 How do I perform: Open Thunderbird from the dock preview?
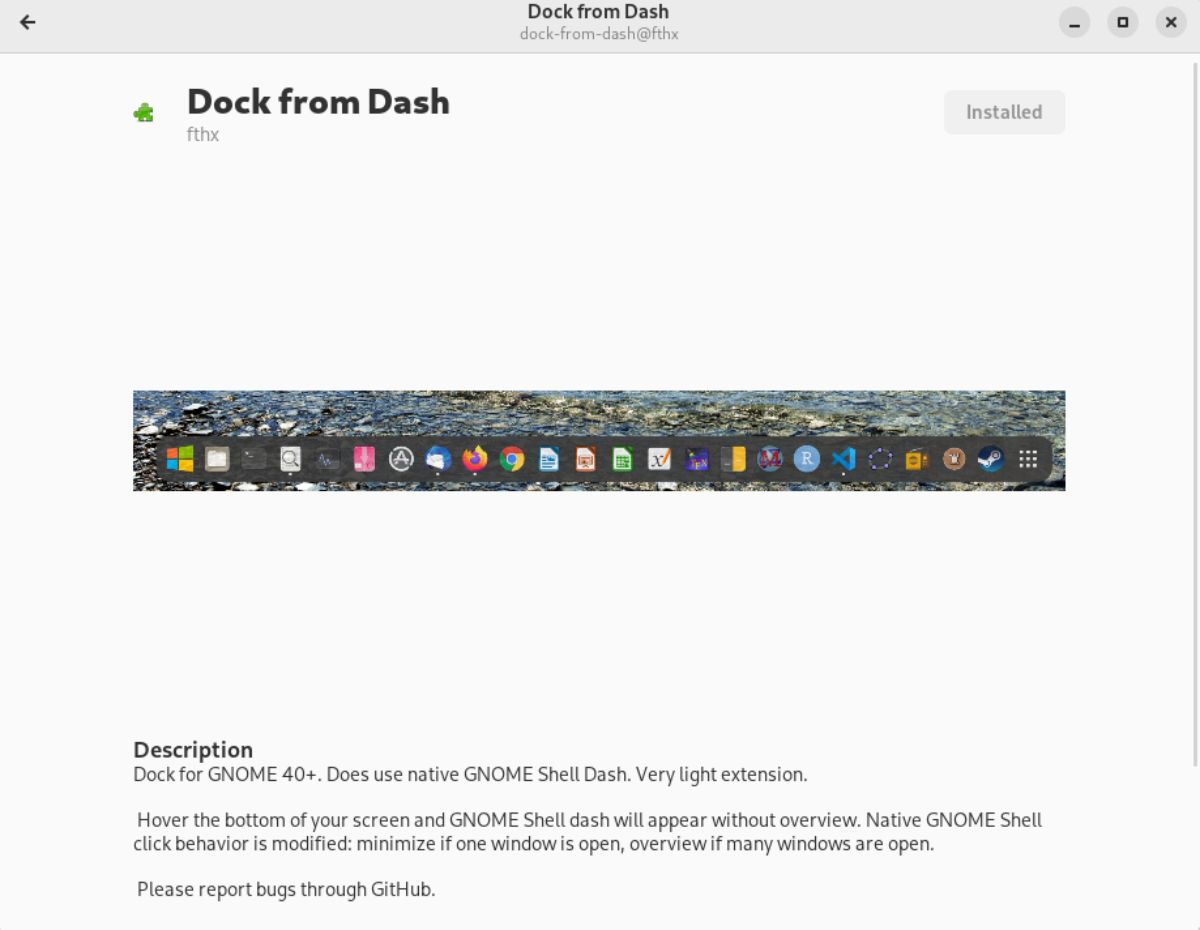click(437, 460)
